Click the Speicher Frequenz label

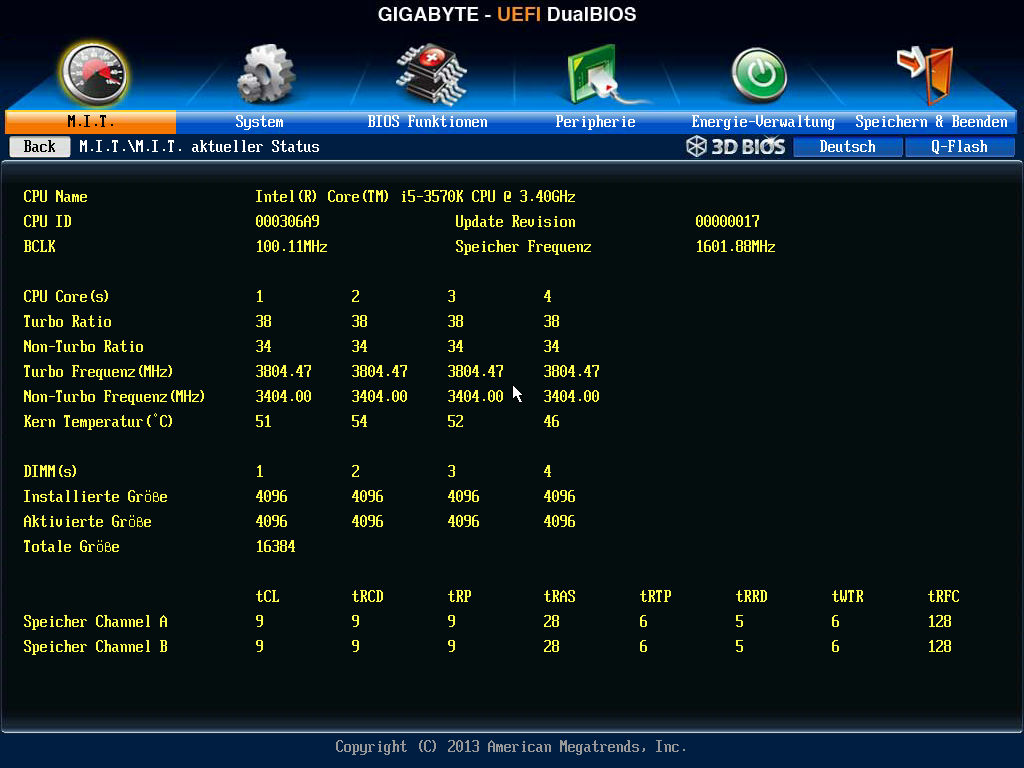click(523, 246)
